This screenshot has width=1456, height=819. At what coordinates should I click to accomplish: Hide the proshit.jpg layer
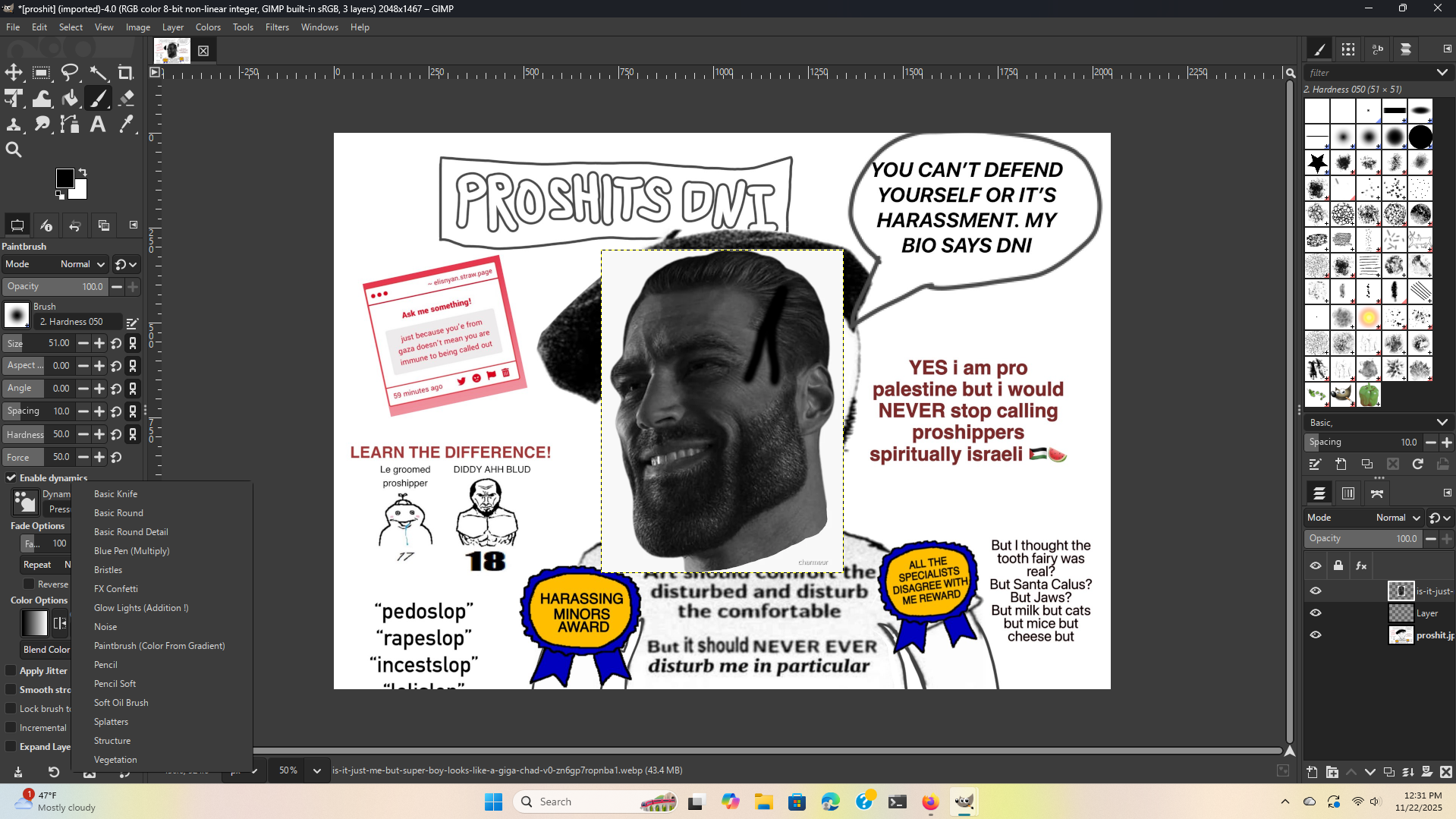1316,635
